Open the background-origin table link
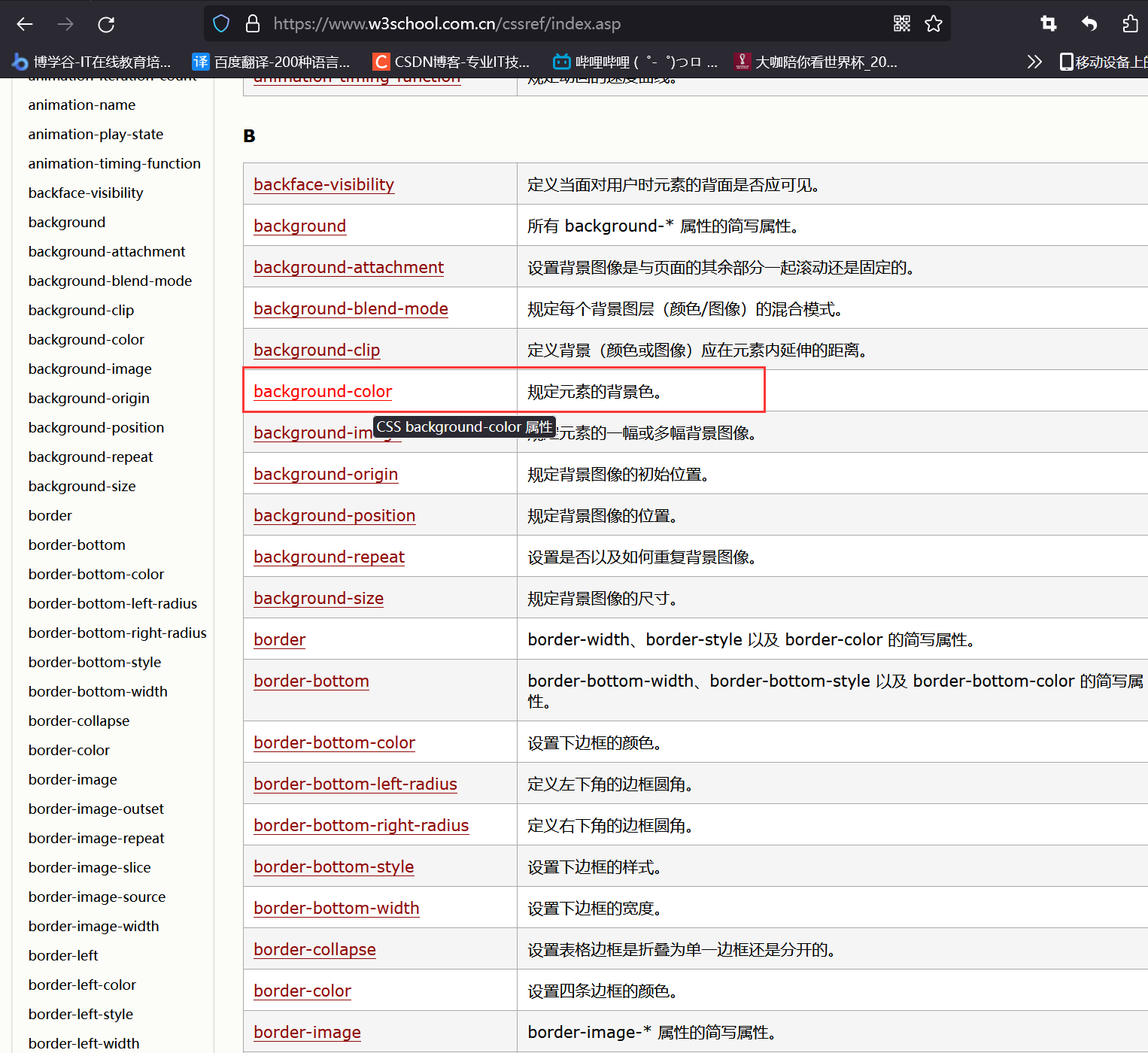This screenshot has width=1148, height=1053. (x=326, y=474)
